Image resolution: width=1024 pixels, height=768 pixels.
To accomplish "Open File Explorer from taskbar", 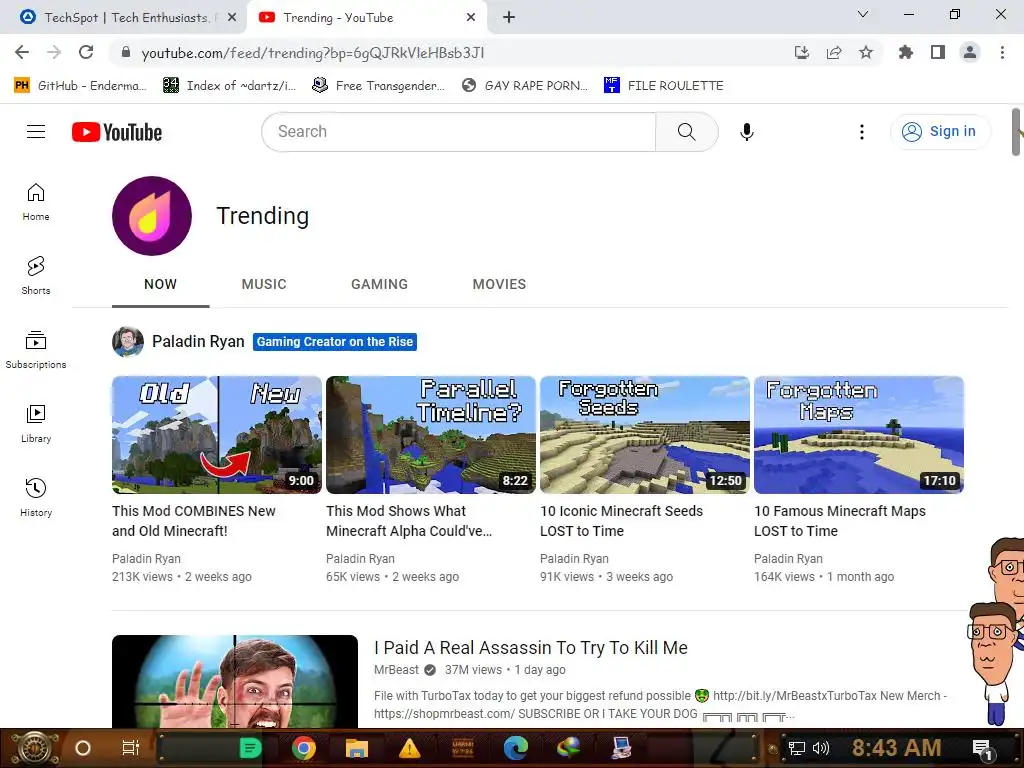I will click(357, 748).
